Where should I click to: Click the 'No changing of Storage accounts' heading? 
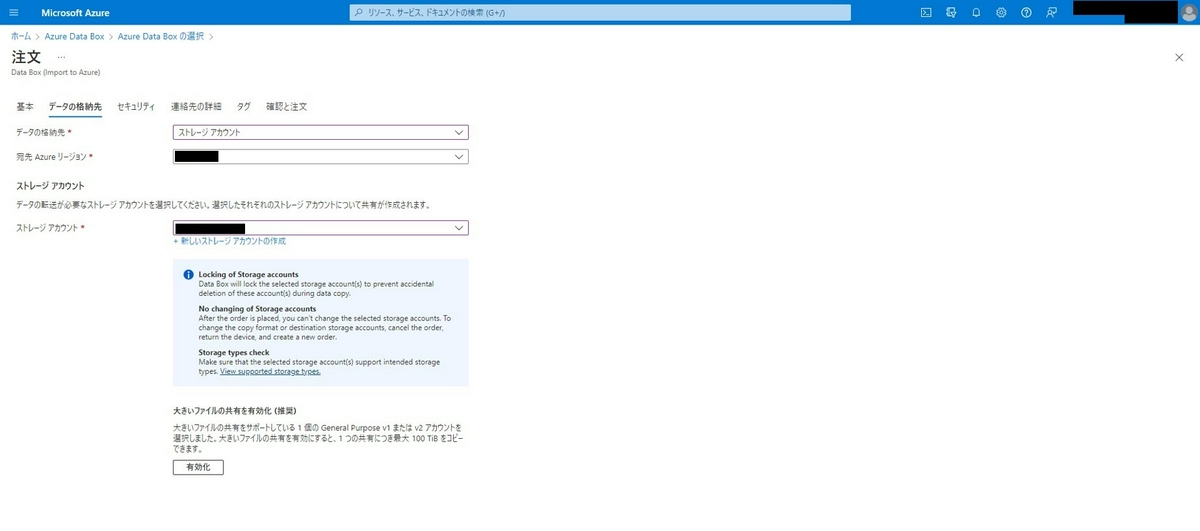[257, 309]
